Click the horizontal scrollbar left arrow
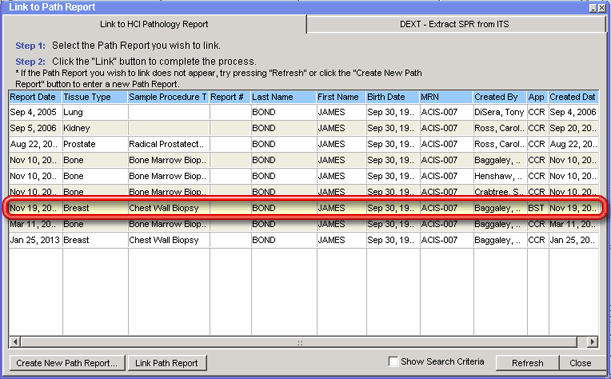 [x=15, y=342]
